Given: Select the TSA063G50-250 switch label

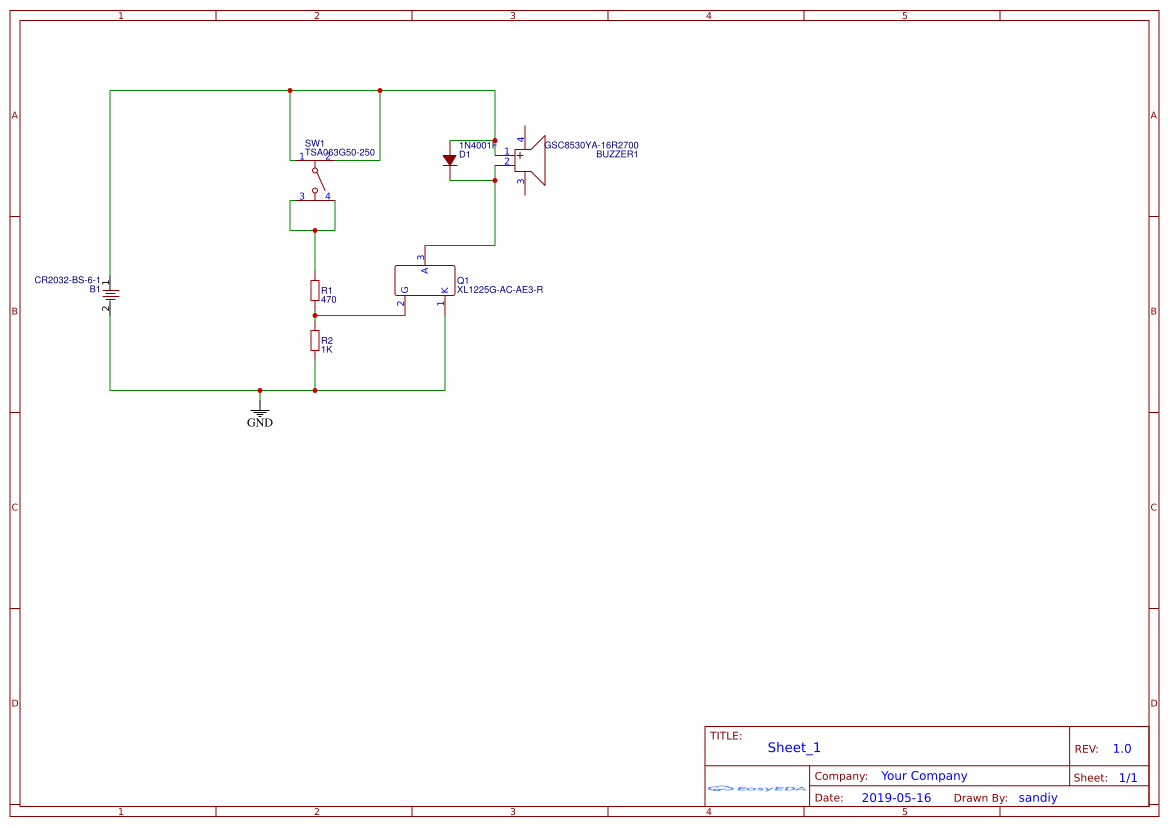Looking at the screenshot, I should tap(339, 153).
